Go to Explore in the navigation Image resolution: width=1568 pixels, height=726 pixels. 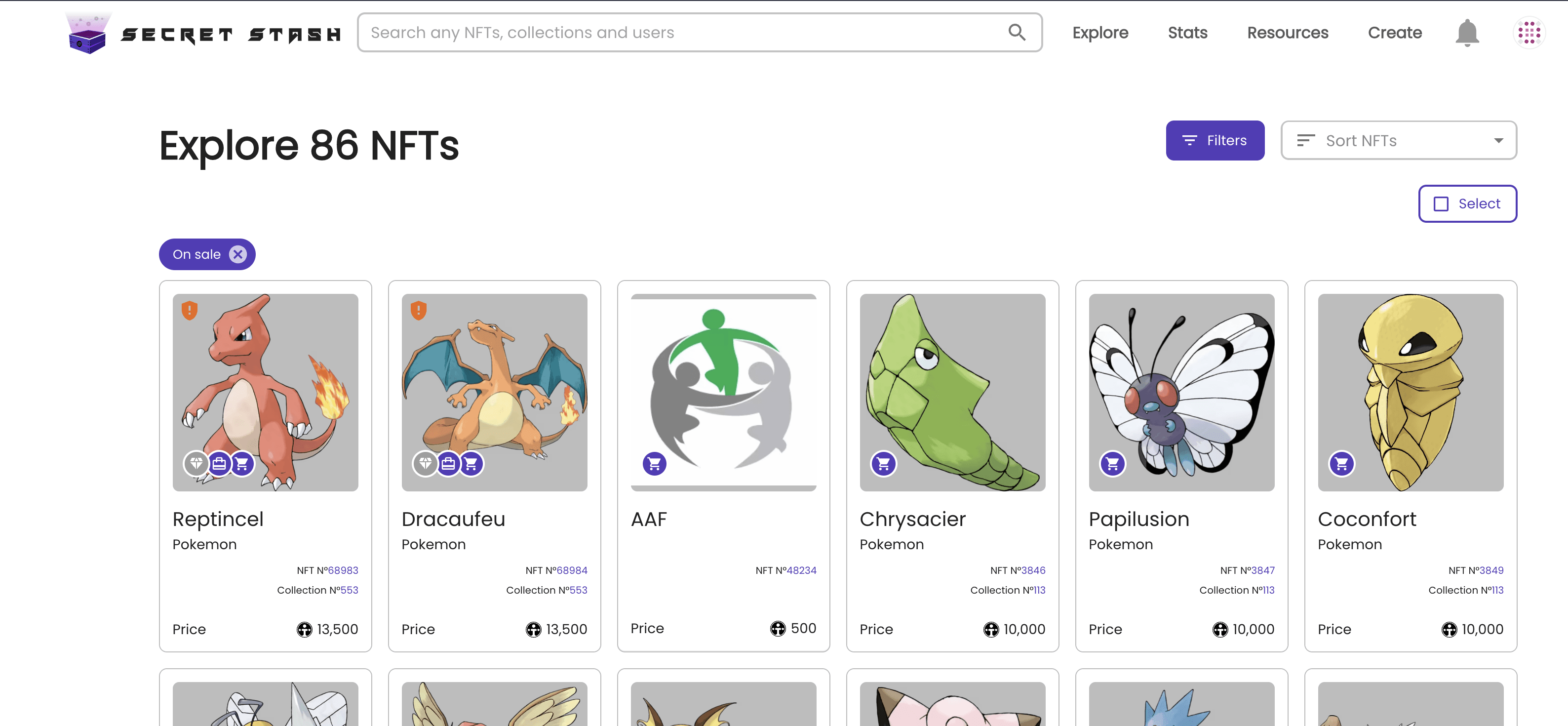[1100, 33]
